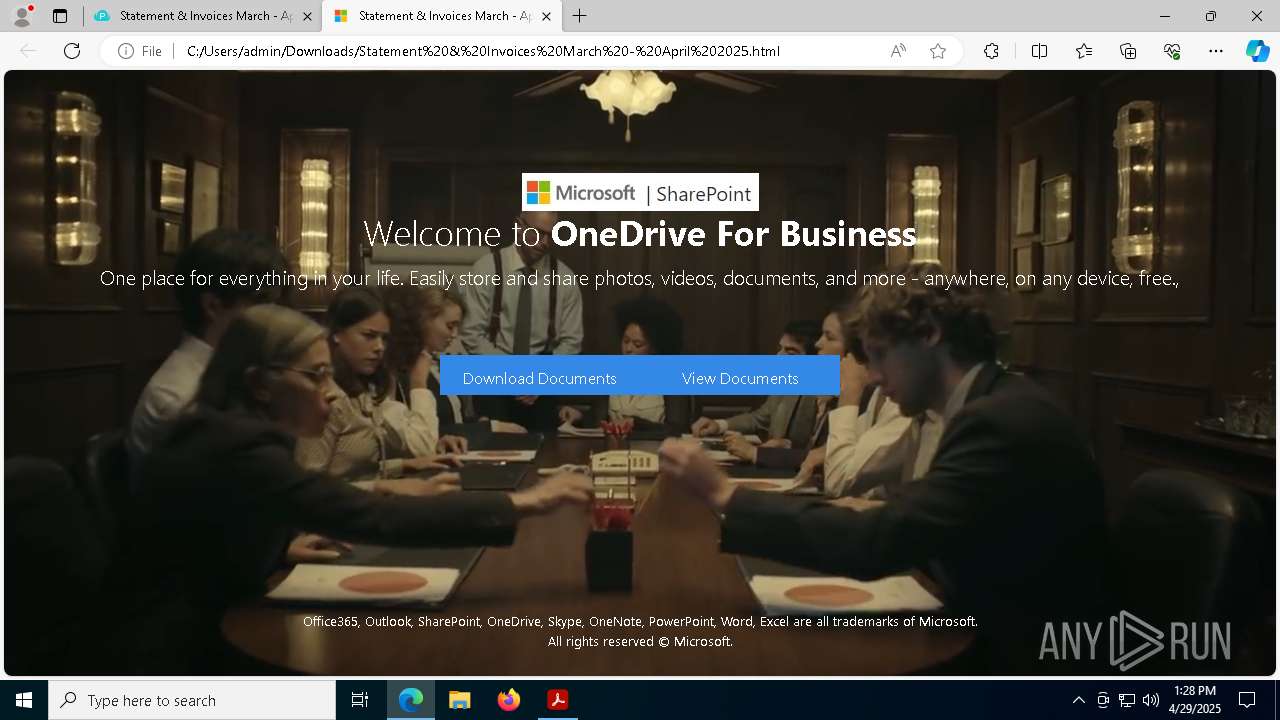Minimize the browser window
This screenshot has height=720, width=1280.
(x=1165, y=16)
